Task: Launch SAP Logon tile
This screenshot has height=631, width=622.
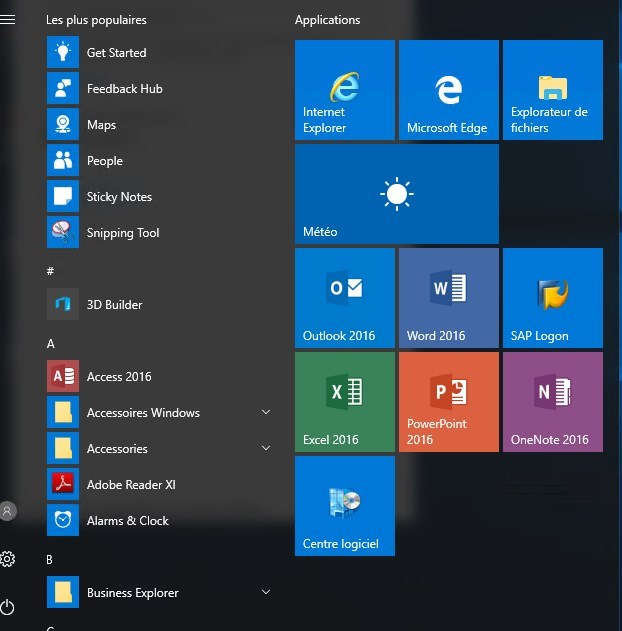Action: click(x=553, y=298)
